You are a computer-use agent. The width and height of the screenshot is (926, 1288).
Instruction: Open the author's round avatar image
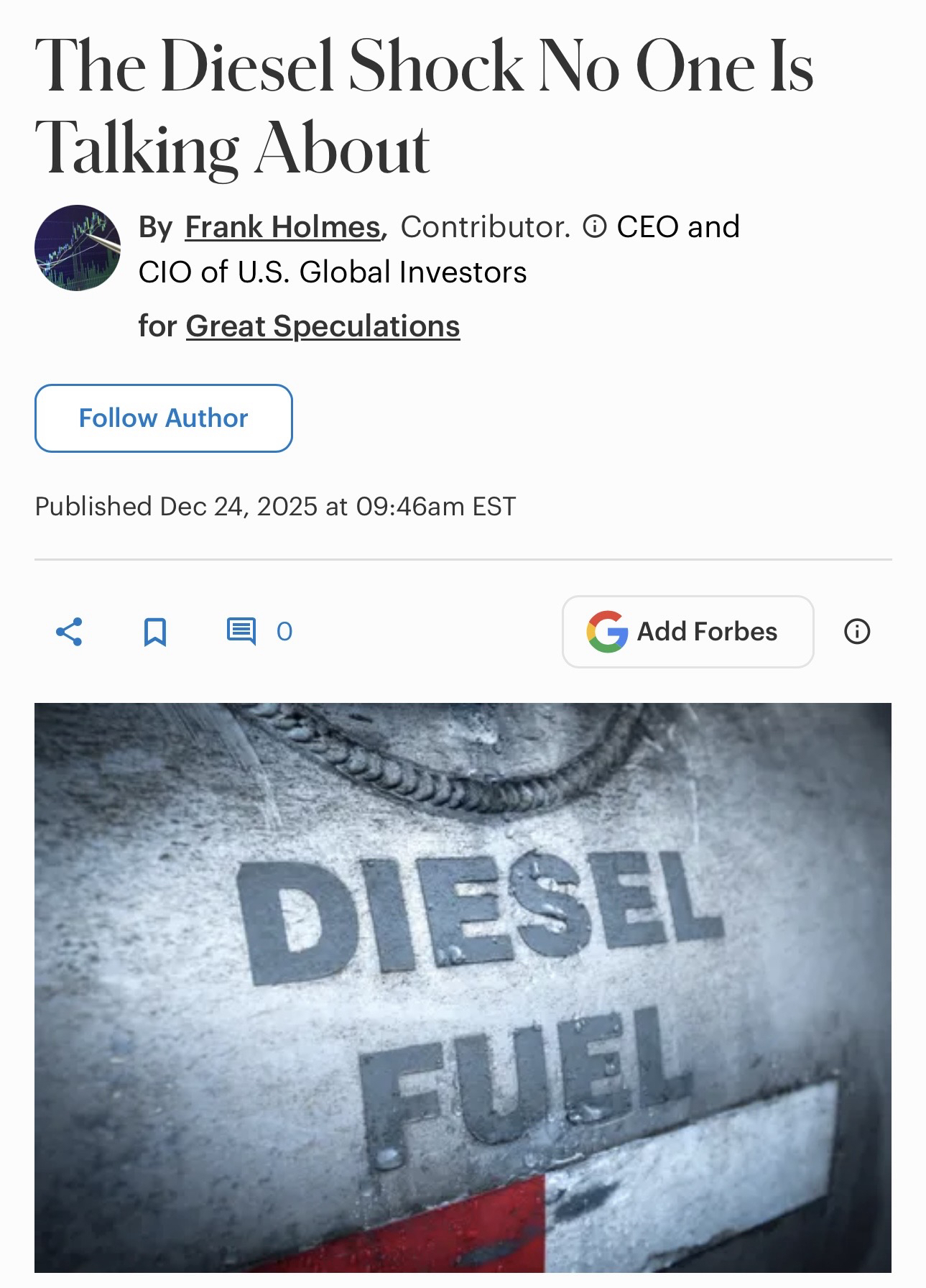[x=78, y=248]
